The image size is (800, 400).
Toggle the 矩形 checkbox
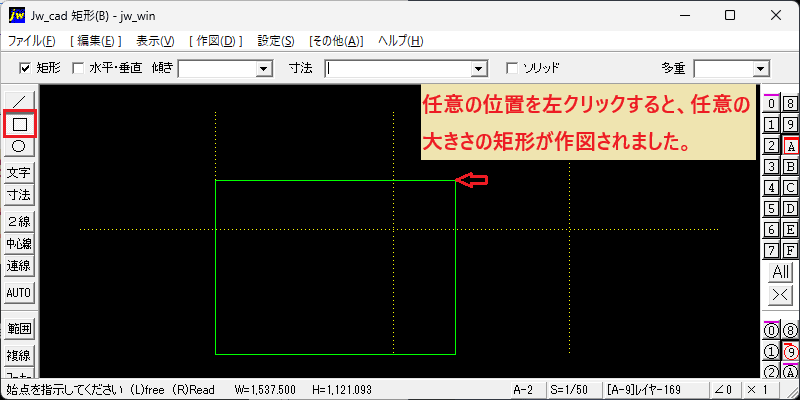pyautogui.click(x=24, y=68)
